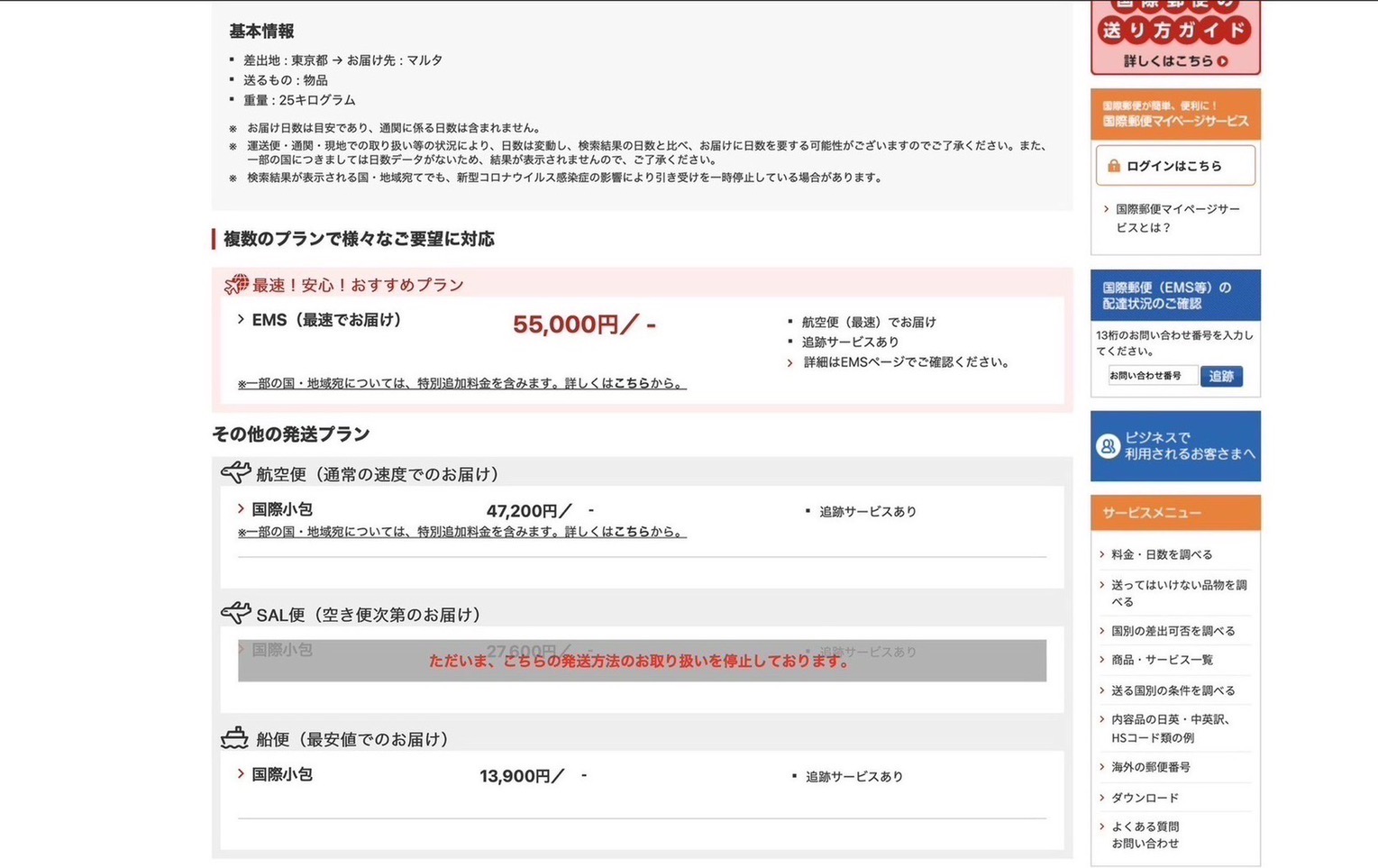Expand the EMS（最速でお届け）plan
The width and height of the screenshot is (1378, 868).
coord(320,320)
